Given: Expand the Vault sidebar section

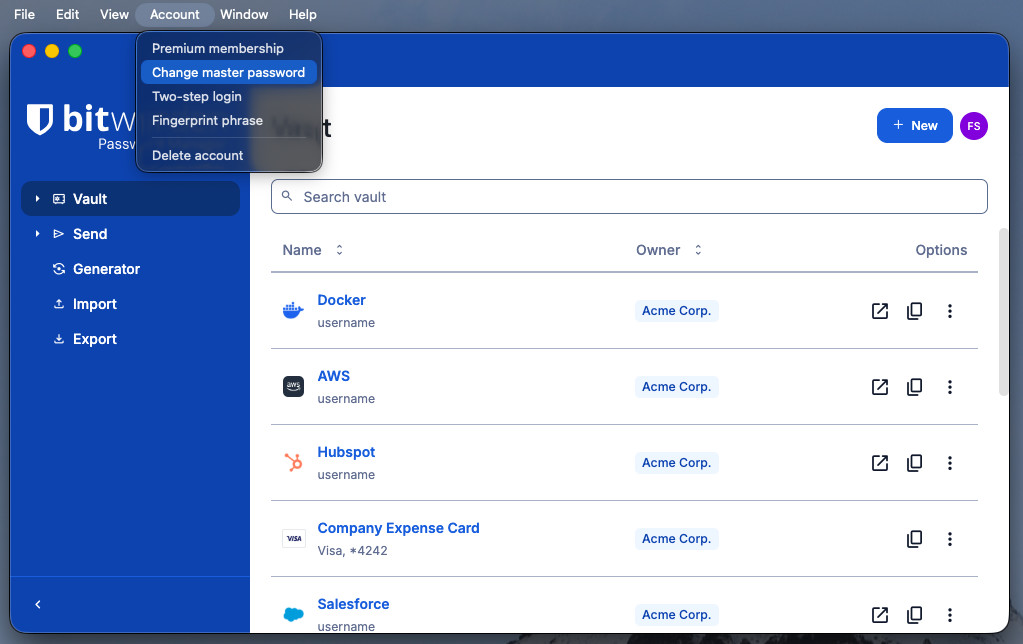Looking at the screenshot, I should pos(37,198).
